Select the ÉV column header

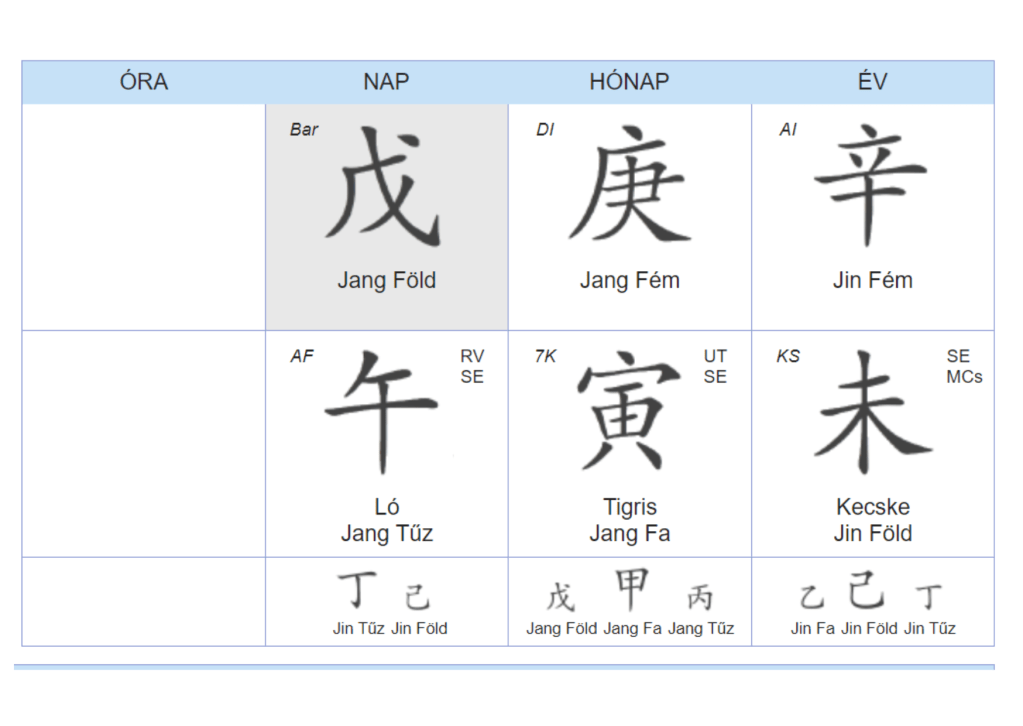coord(872,82)
